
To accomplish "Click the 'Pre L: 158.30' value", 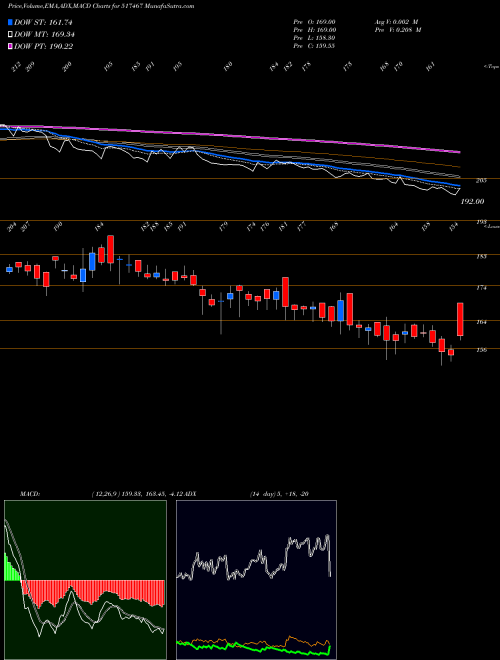I will pyautogui.click(x=314, y=38).
